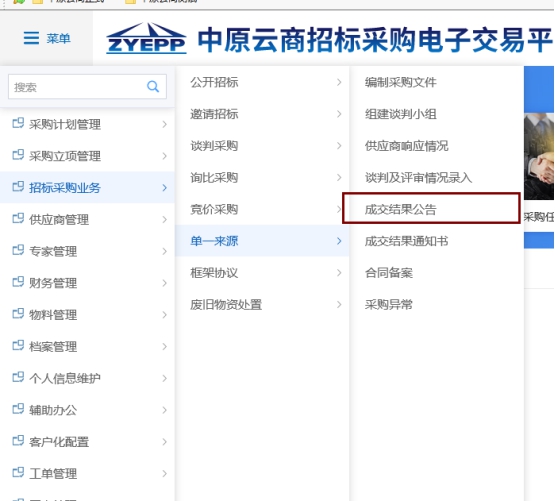Click into the 搜索 input field
This screenshot has height=501, width=555.
coord(77,86)
